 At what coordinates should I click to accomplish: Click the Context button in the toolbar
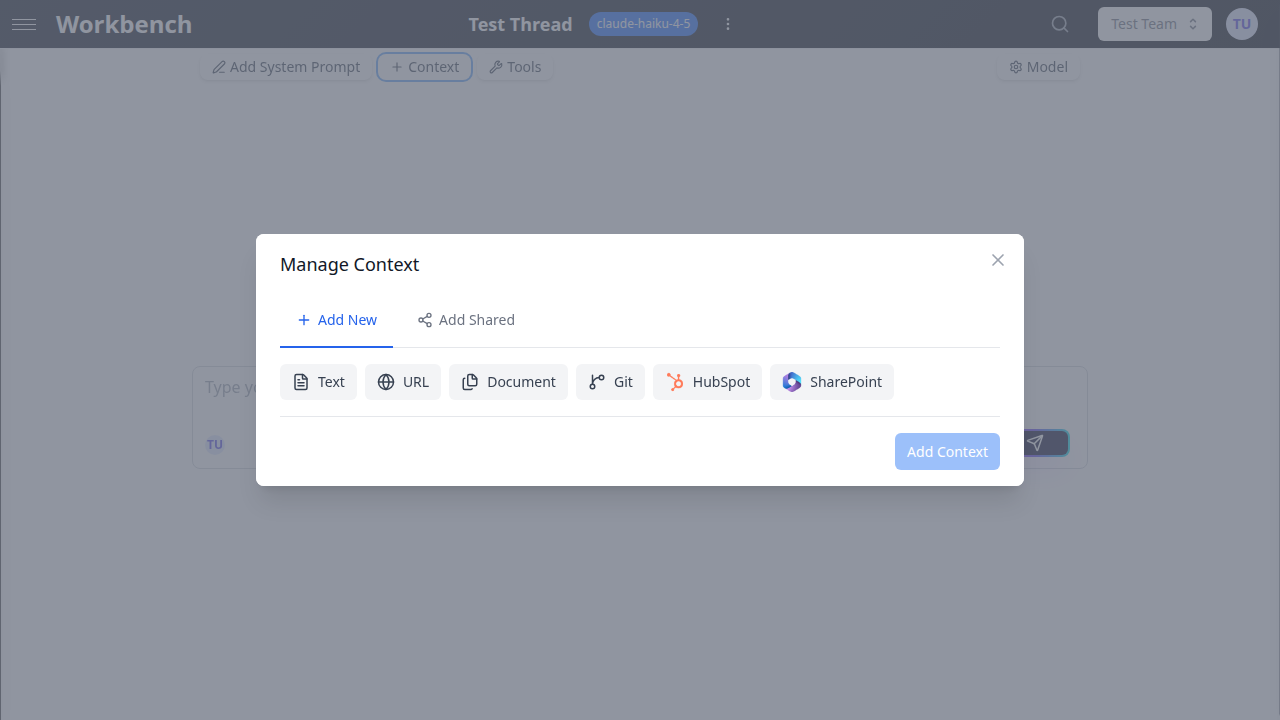(424, 66)
